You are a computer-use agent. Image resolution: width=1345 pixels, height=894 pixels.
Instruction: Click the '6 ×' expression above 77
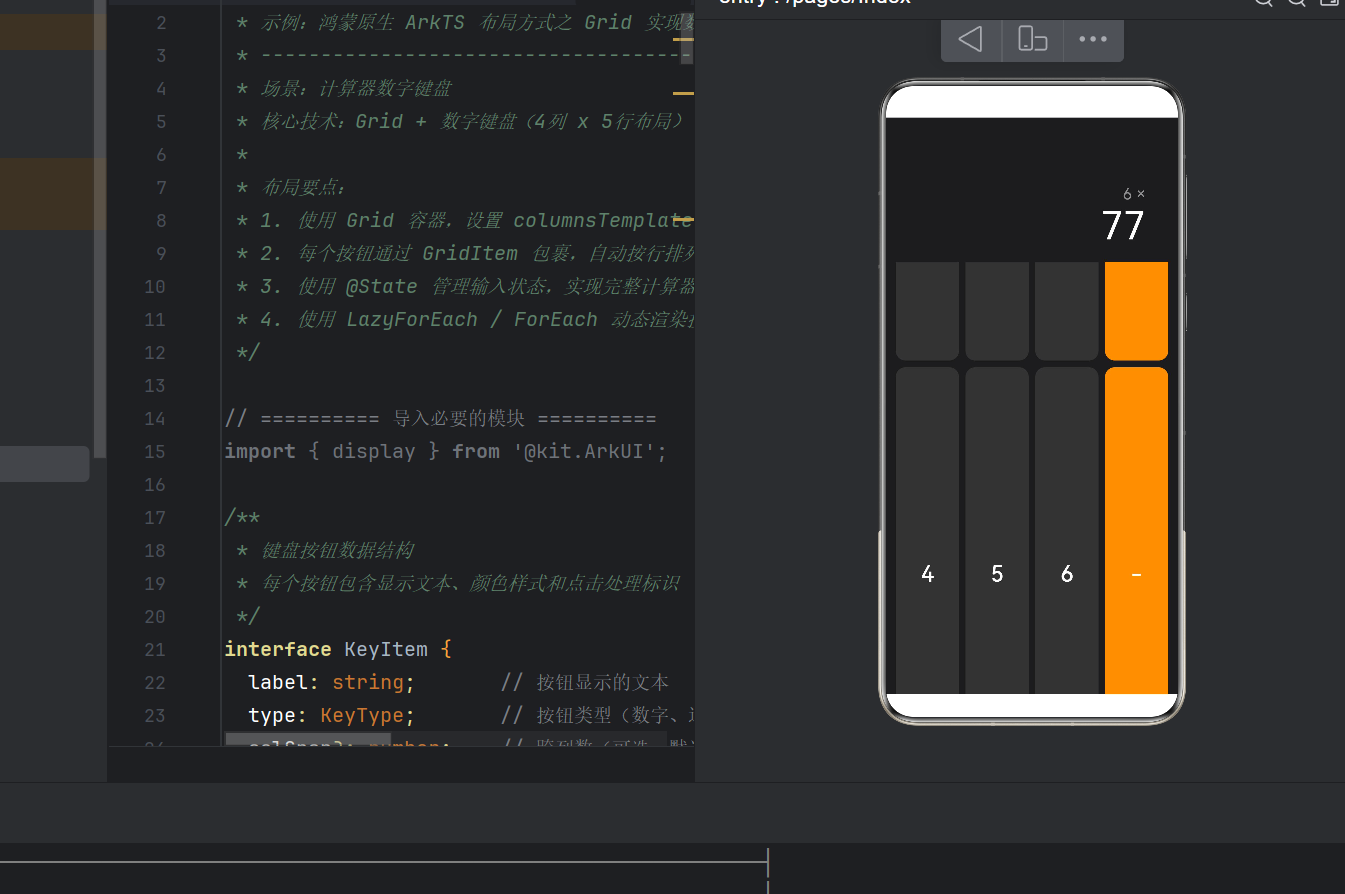(x=1134, y=194)
